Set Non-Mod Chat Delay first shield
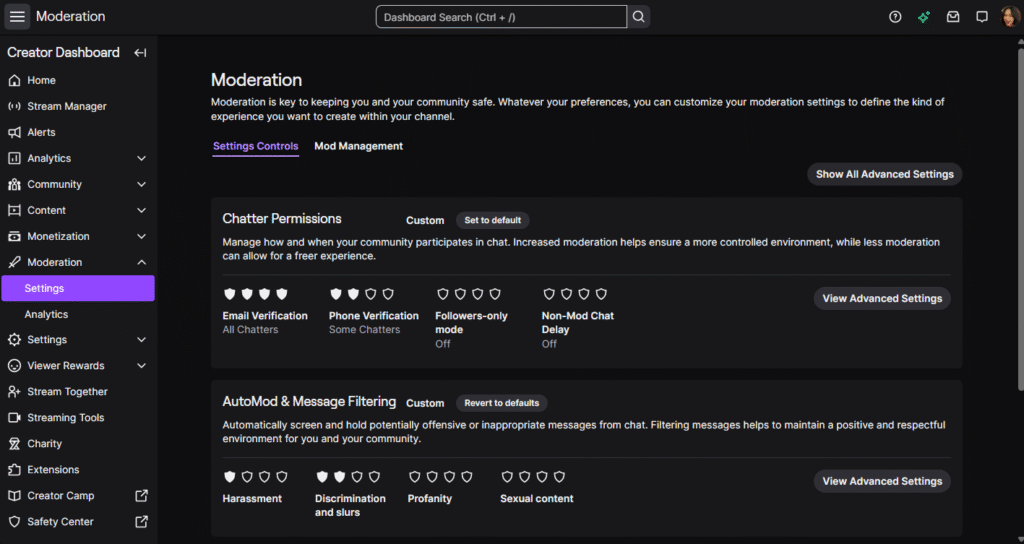1024x544 pixels. (549, 294)
